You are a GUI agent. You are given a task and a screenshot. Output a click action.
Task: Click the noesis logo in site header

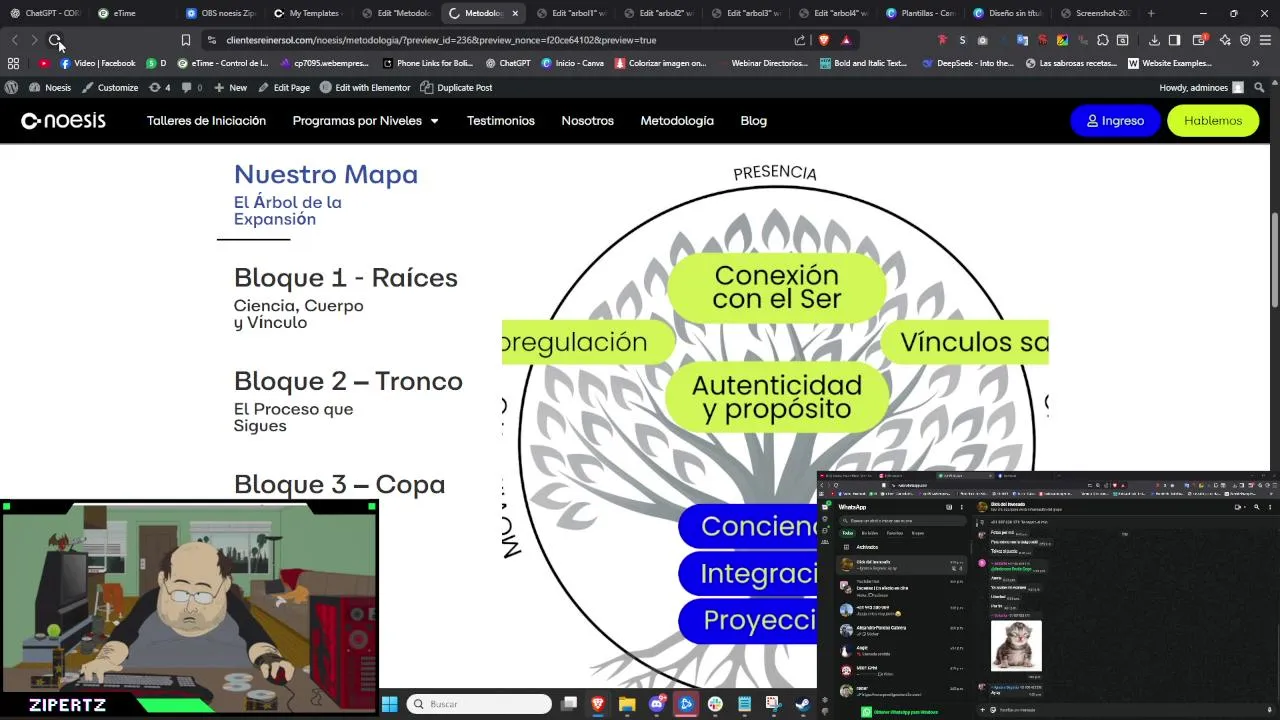(x=63, y=120)
